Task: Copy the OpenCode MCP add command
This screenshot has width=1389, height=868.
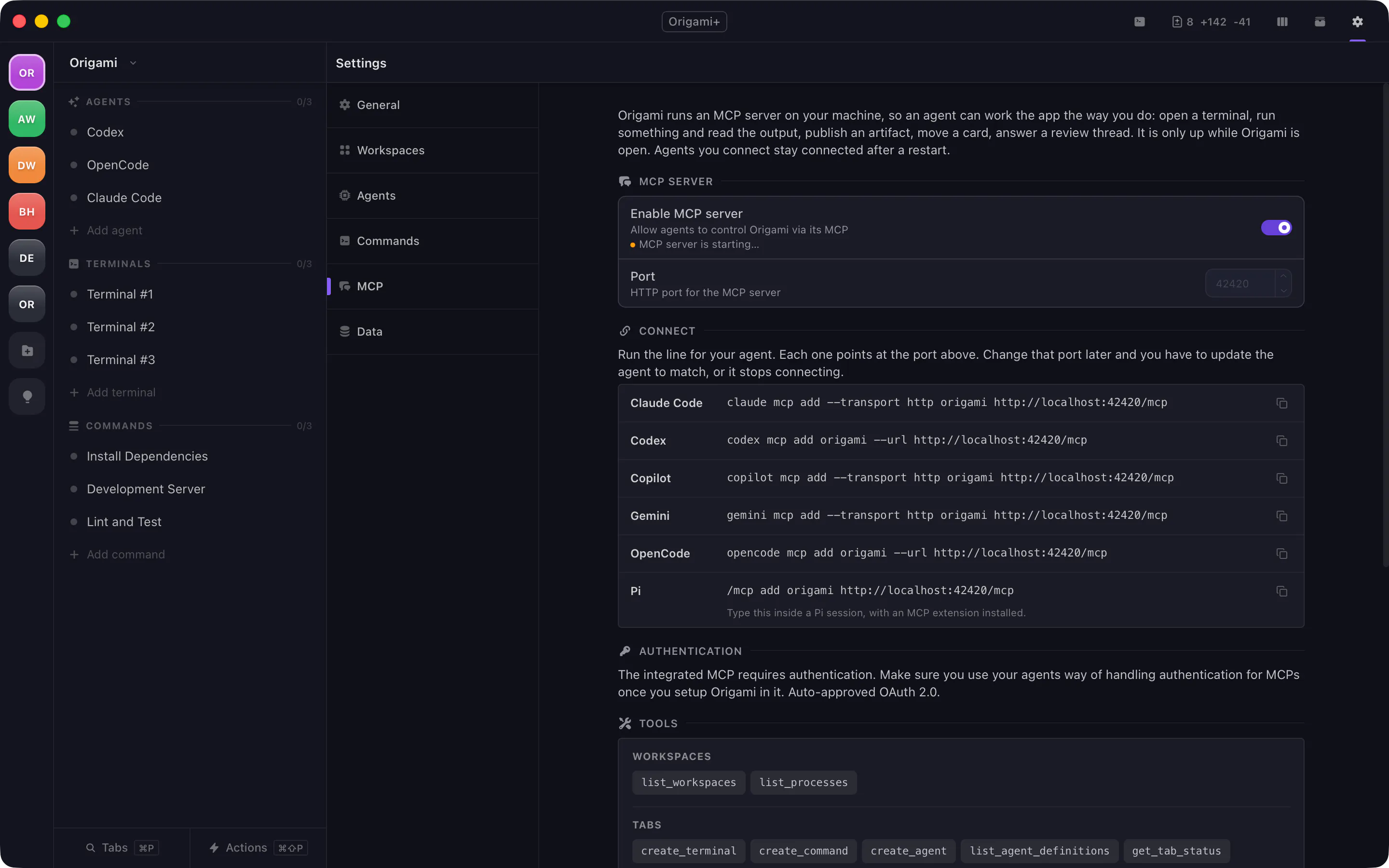Action: [1281, 554]
